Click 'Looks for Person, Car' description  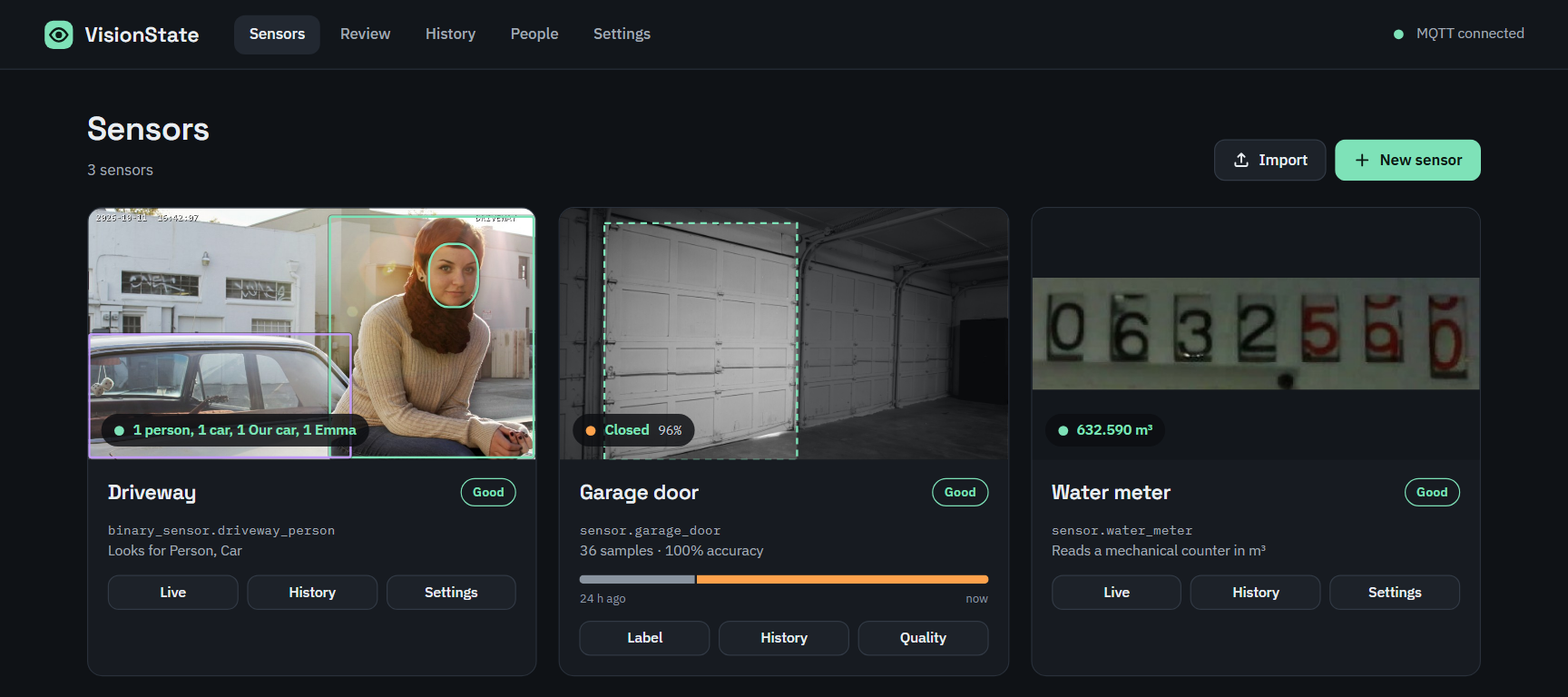tap(175, 551)
